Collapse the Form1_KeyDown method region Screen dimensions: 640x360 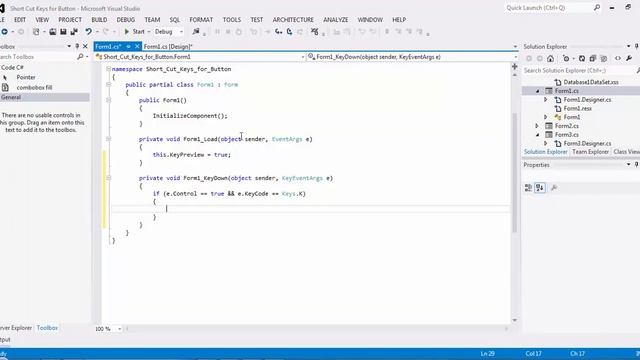click(x=109, y=178)
